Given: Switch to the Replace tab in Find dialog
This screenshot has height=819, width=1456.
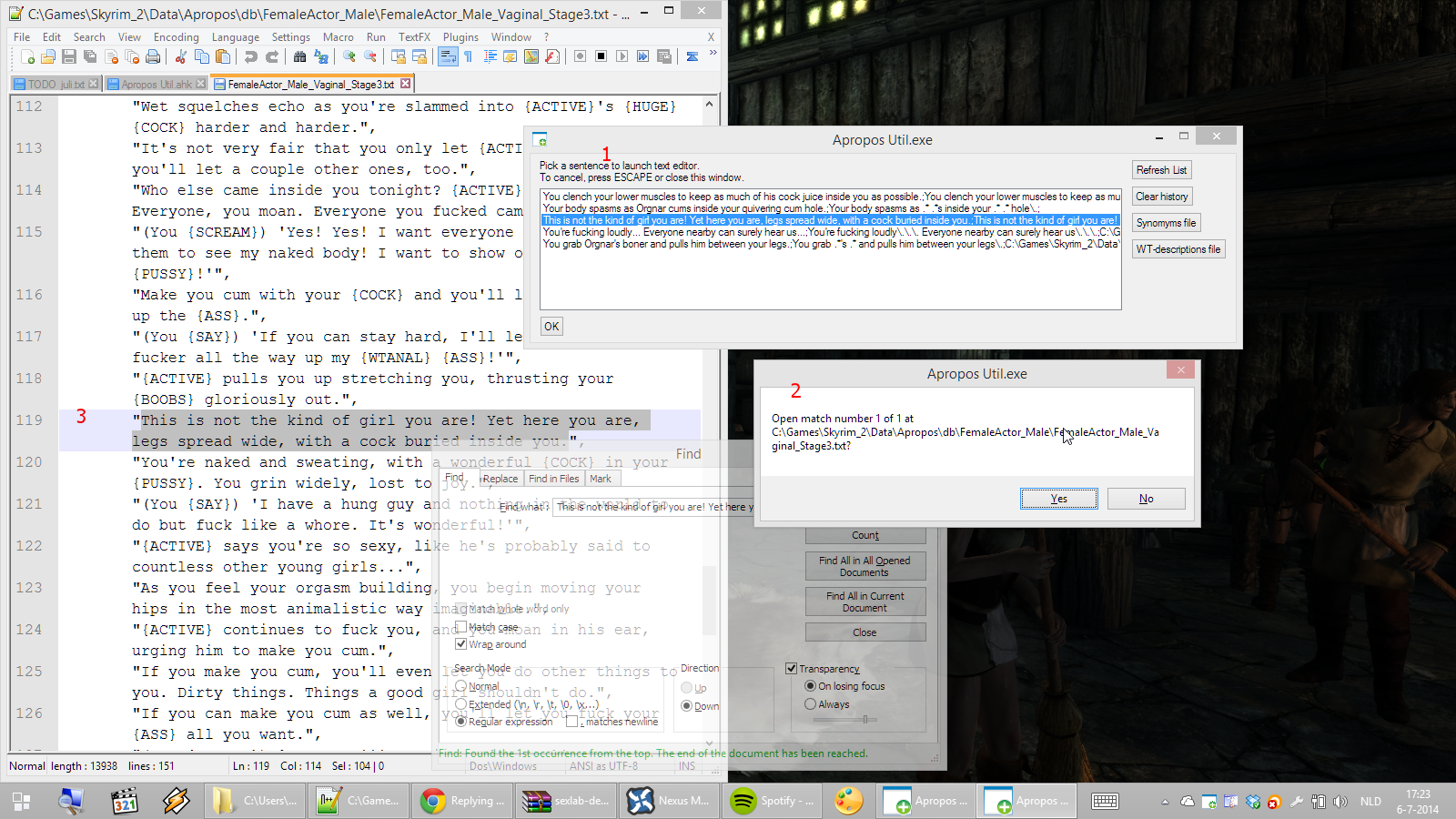Looking at the screenshot, I should pyautogui.click(x=500, y=479).
